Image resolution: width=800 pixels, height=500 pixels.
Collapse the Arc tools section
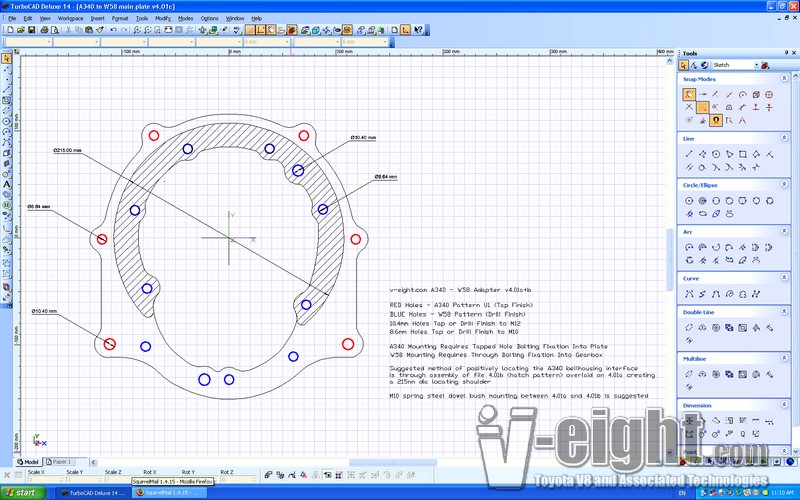(x=784, y=231)
